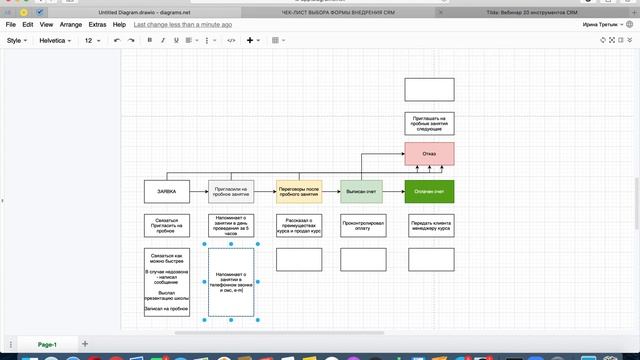This screenshot has height=360, width=640.
Task: Select the empty box under 'Проконтролировал оплату'
Action: pos(363,260)
